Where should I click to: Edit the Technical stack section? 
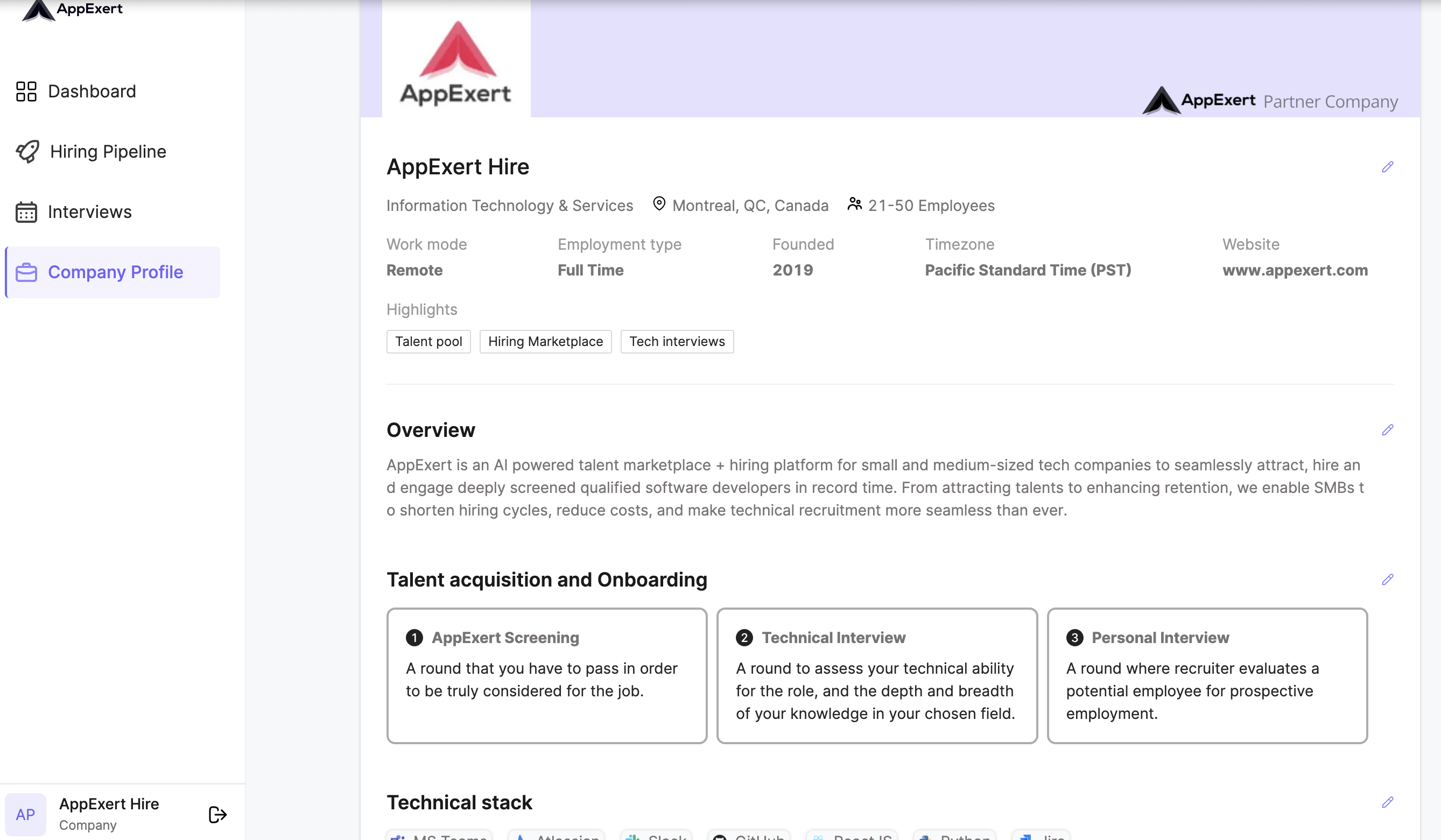[1387, 802]
